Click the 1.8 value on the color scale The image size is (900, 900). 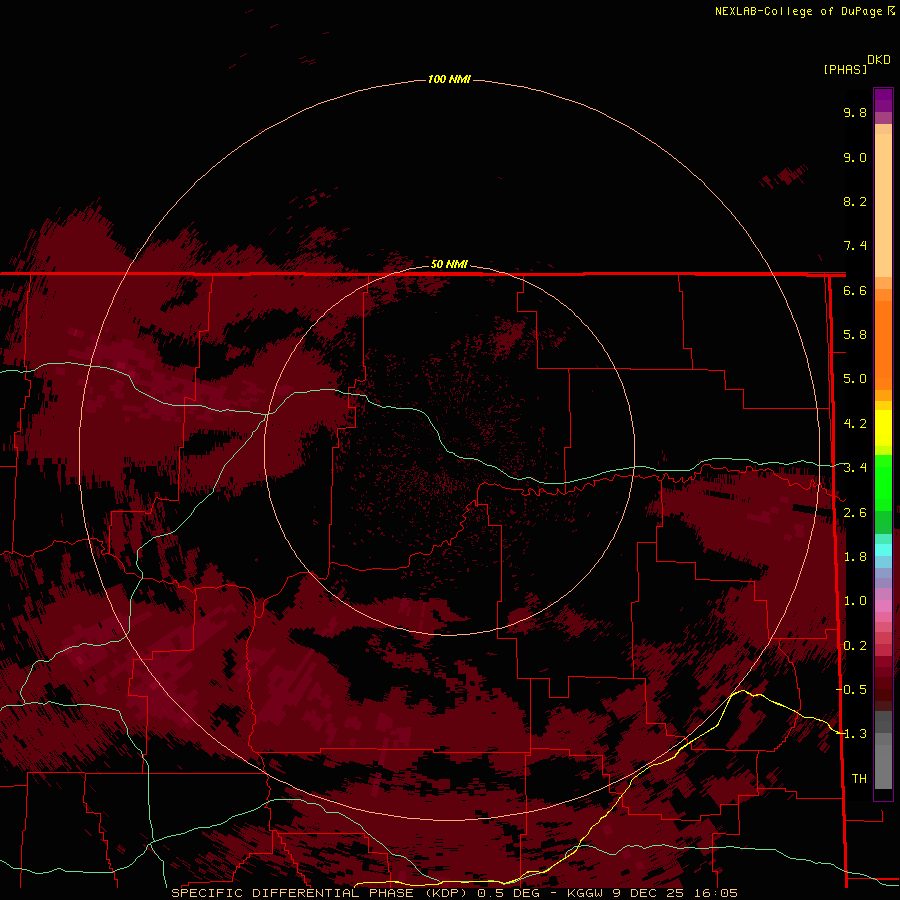(x=855, y=557)
